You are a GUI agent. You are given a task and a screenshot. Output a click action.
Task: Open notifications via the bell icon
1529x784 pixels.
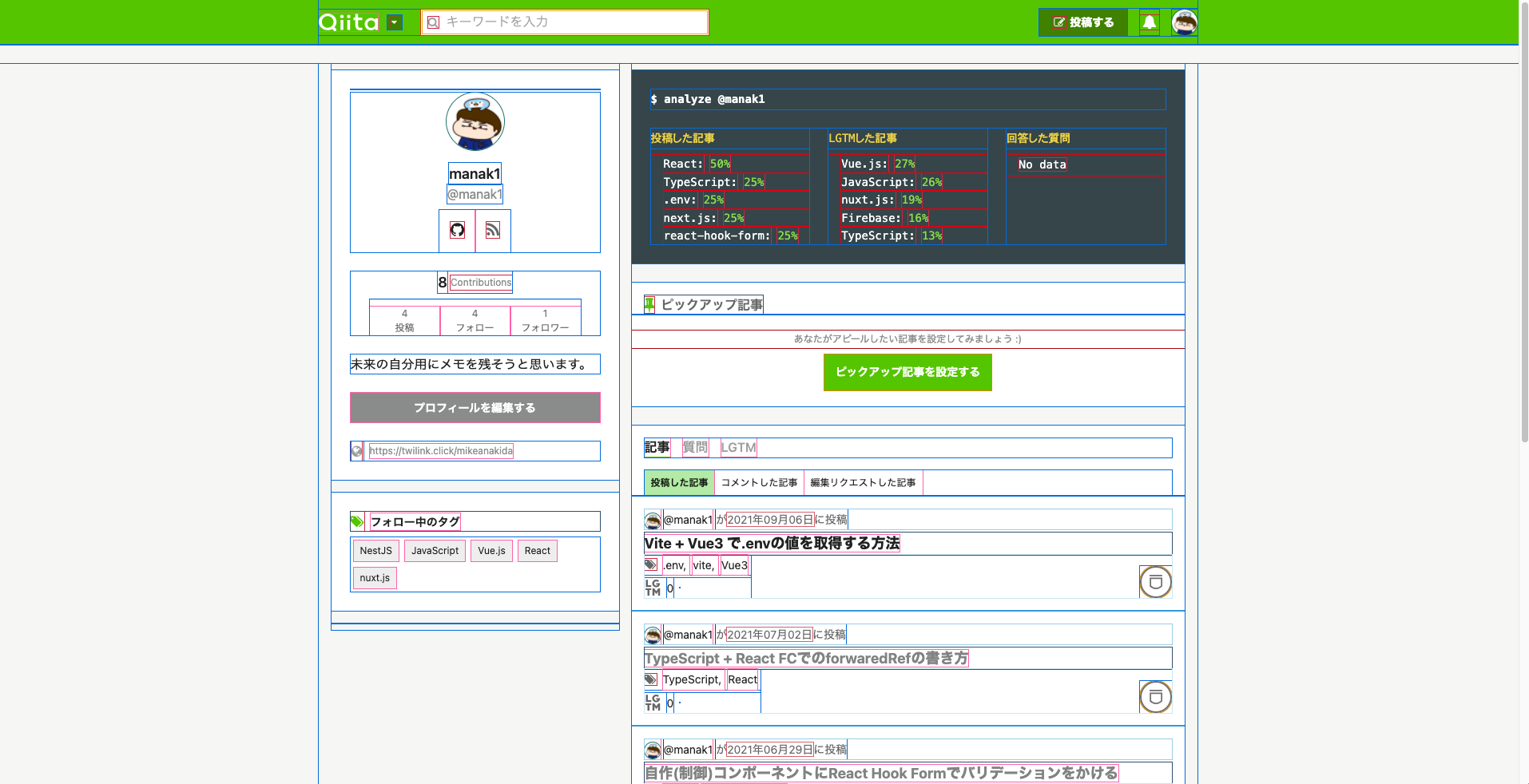click(1149, 22)
